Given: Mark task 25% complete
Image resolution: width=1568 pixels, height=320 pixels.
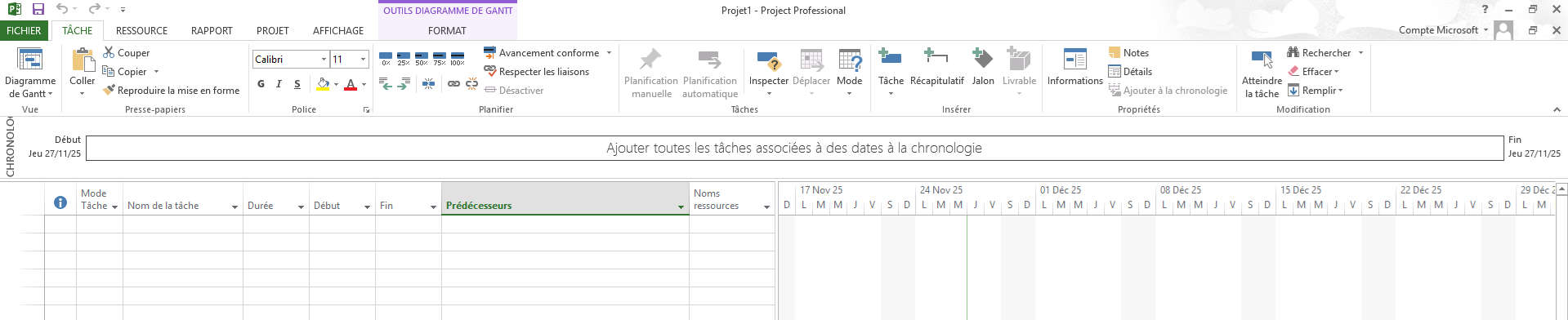Looking at the screenshot, I should (x=404, y=59).
